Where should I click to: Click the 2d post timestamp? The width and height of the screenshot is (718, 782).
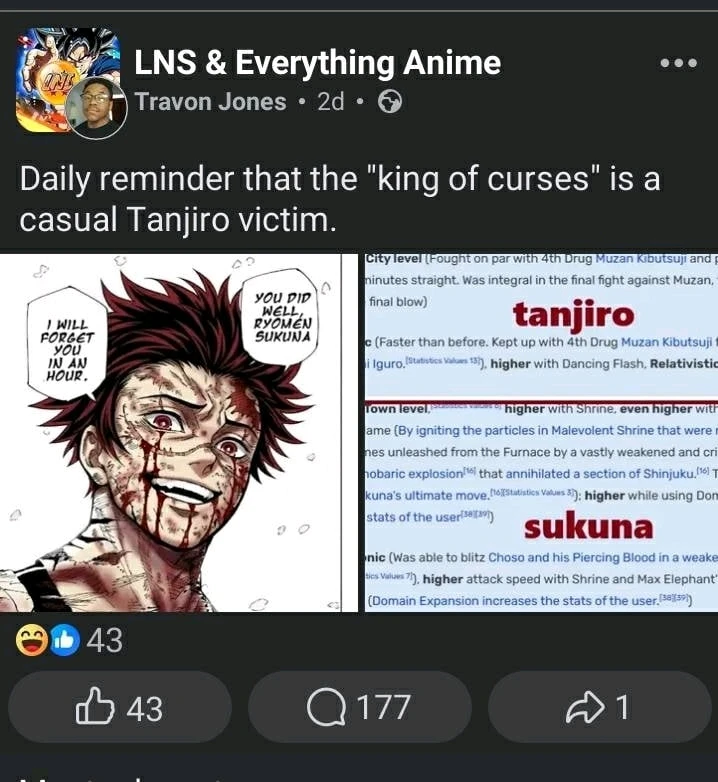(x=331, y=102)
